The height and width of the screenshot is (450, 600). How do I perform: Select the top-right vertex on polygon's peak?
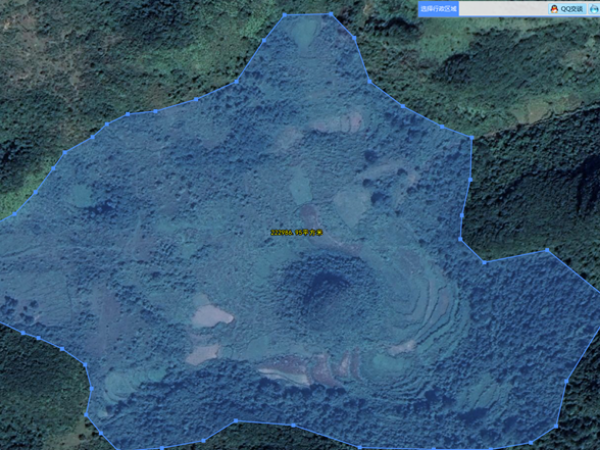coord(331,15)
